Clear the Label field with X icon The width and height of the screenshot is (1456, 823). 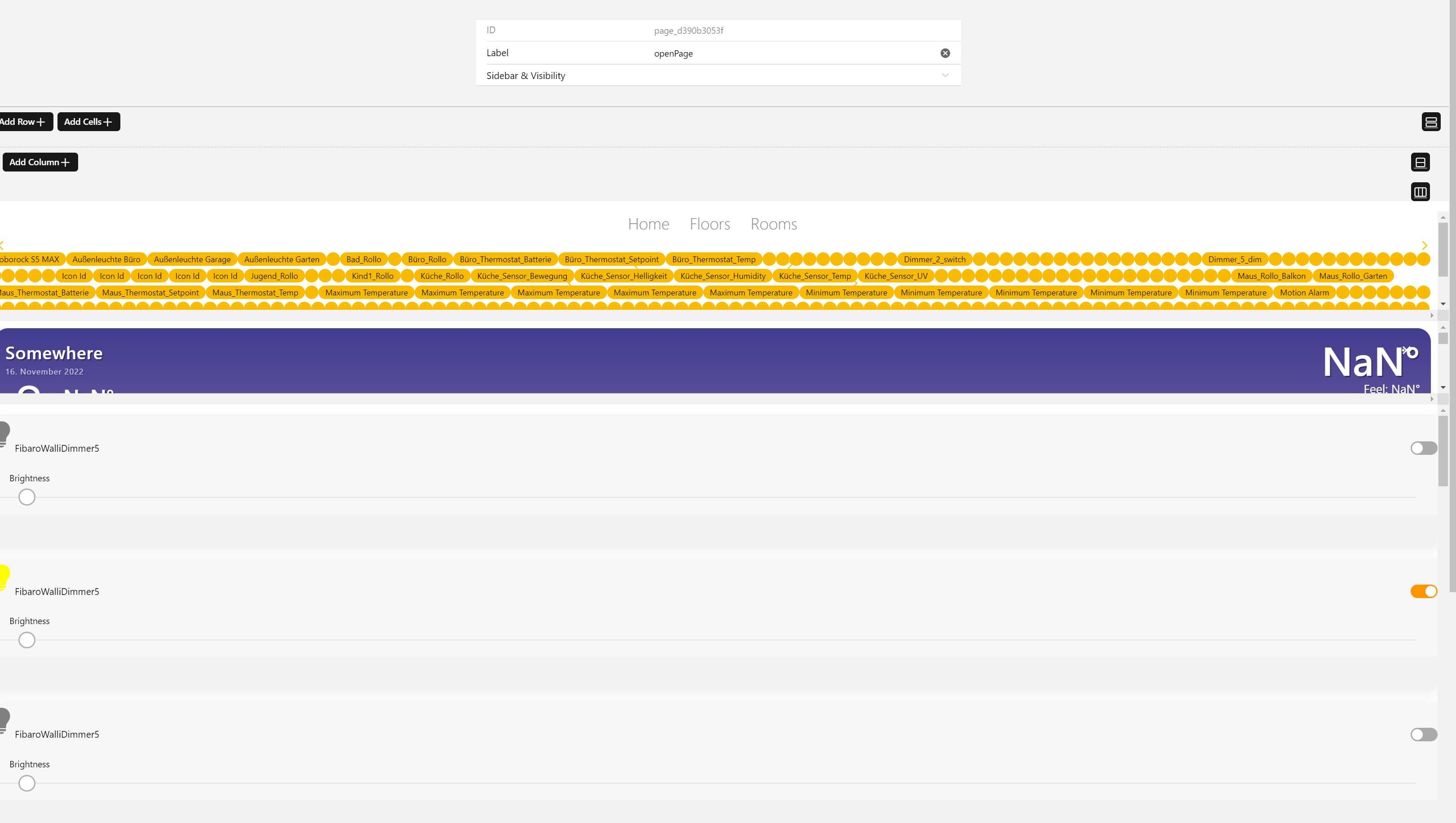pyautogui.click(x=944, y=53)
